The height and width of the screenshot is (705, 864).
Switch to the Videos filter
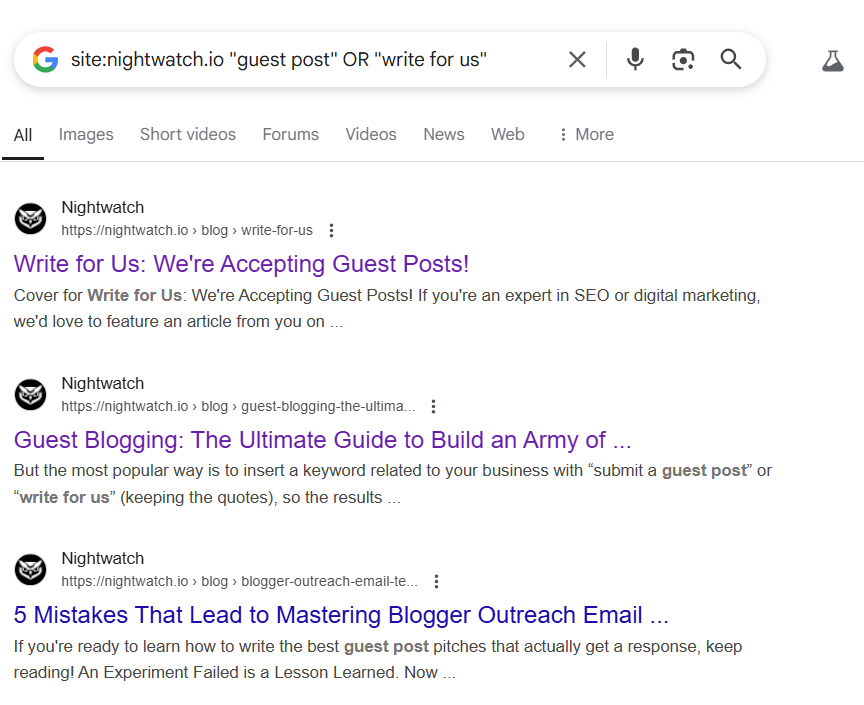(371, 134)
